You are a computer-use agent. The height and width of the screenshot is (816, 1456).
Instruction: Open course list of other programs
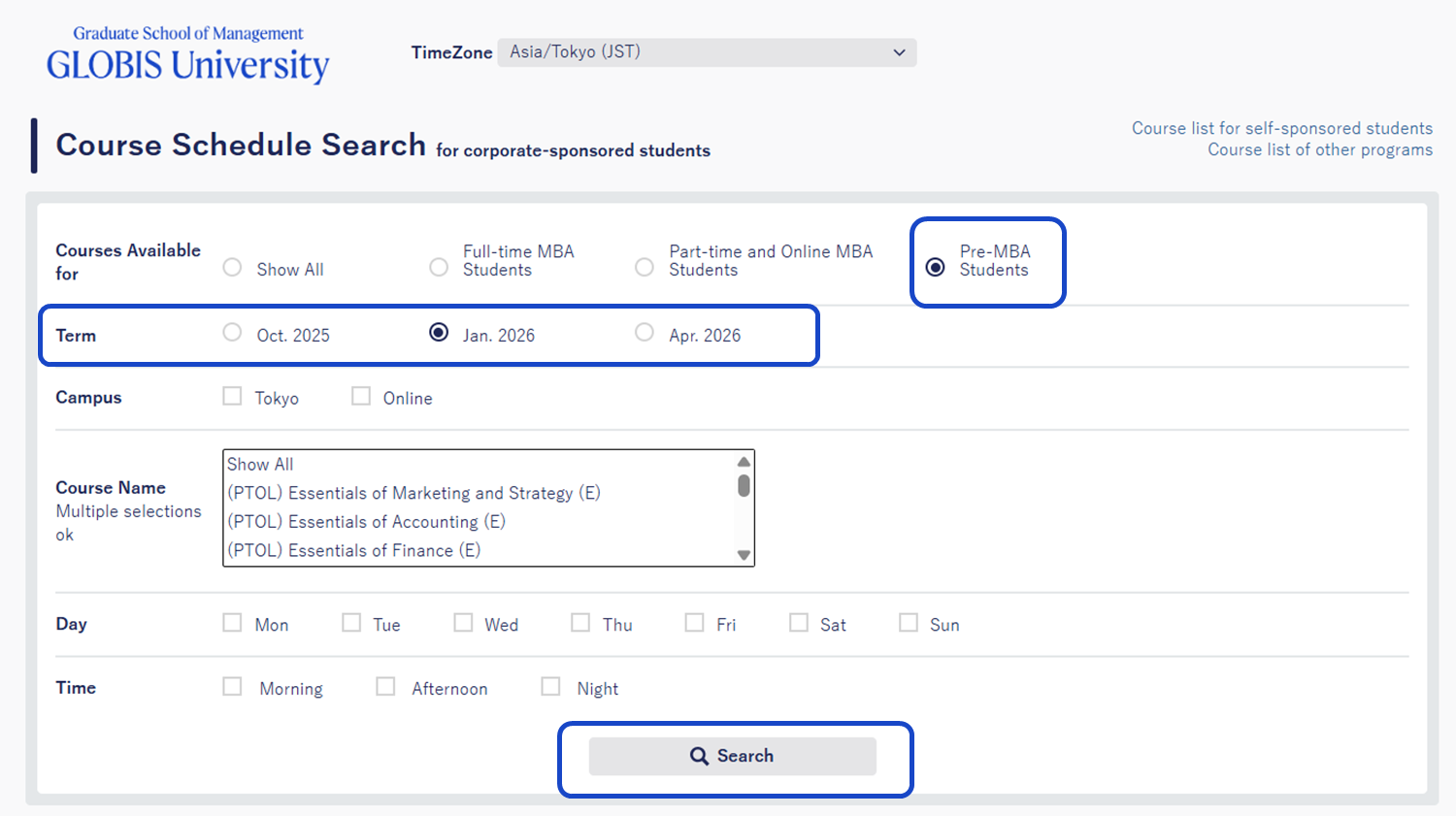click(1319, 149)
